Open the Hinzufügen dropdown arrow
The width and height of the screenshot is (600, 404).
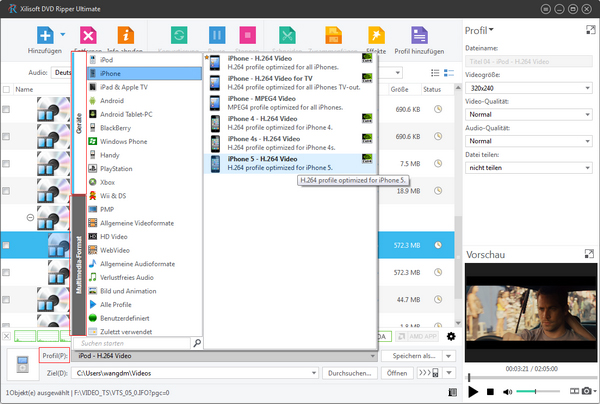[x=63, y=34]
